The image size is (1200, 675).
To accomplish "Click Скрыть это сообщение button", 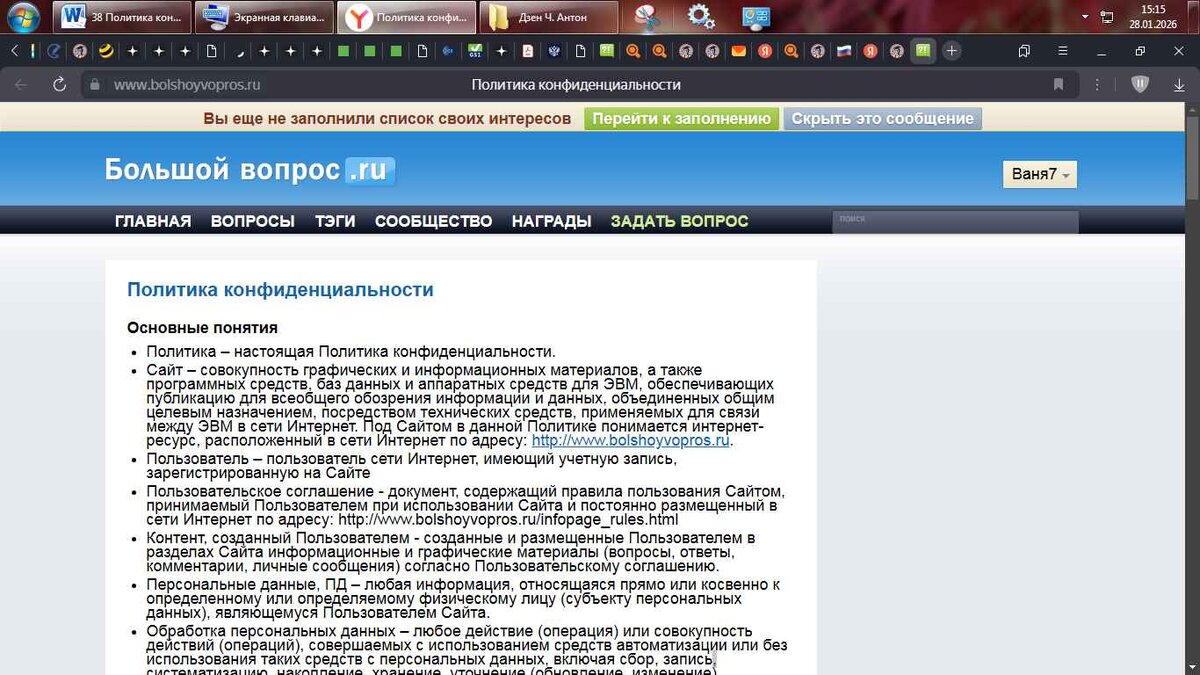I will click(882, 118).
